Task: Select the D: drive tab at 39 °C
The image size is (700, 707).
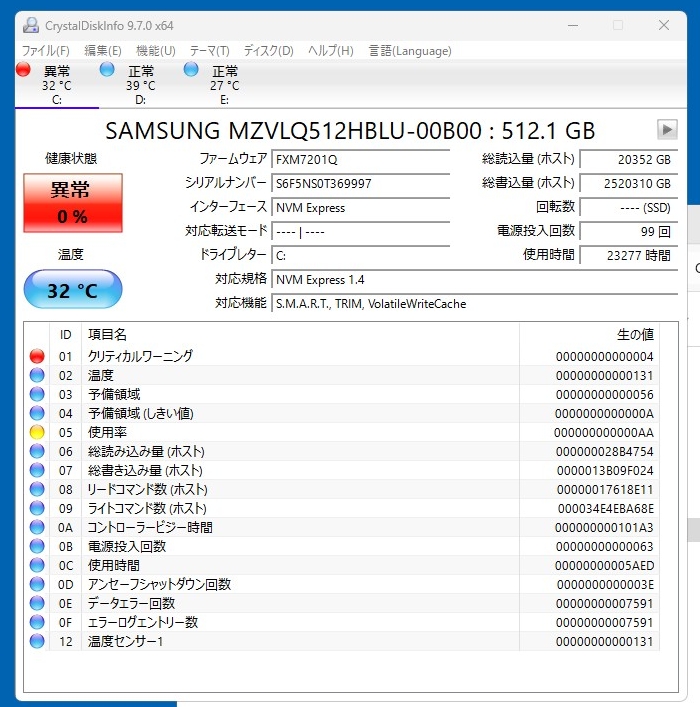Action: (140, 85)
